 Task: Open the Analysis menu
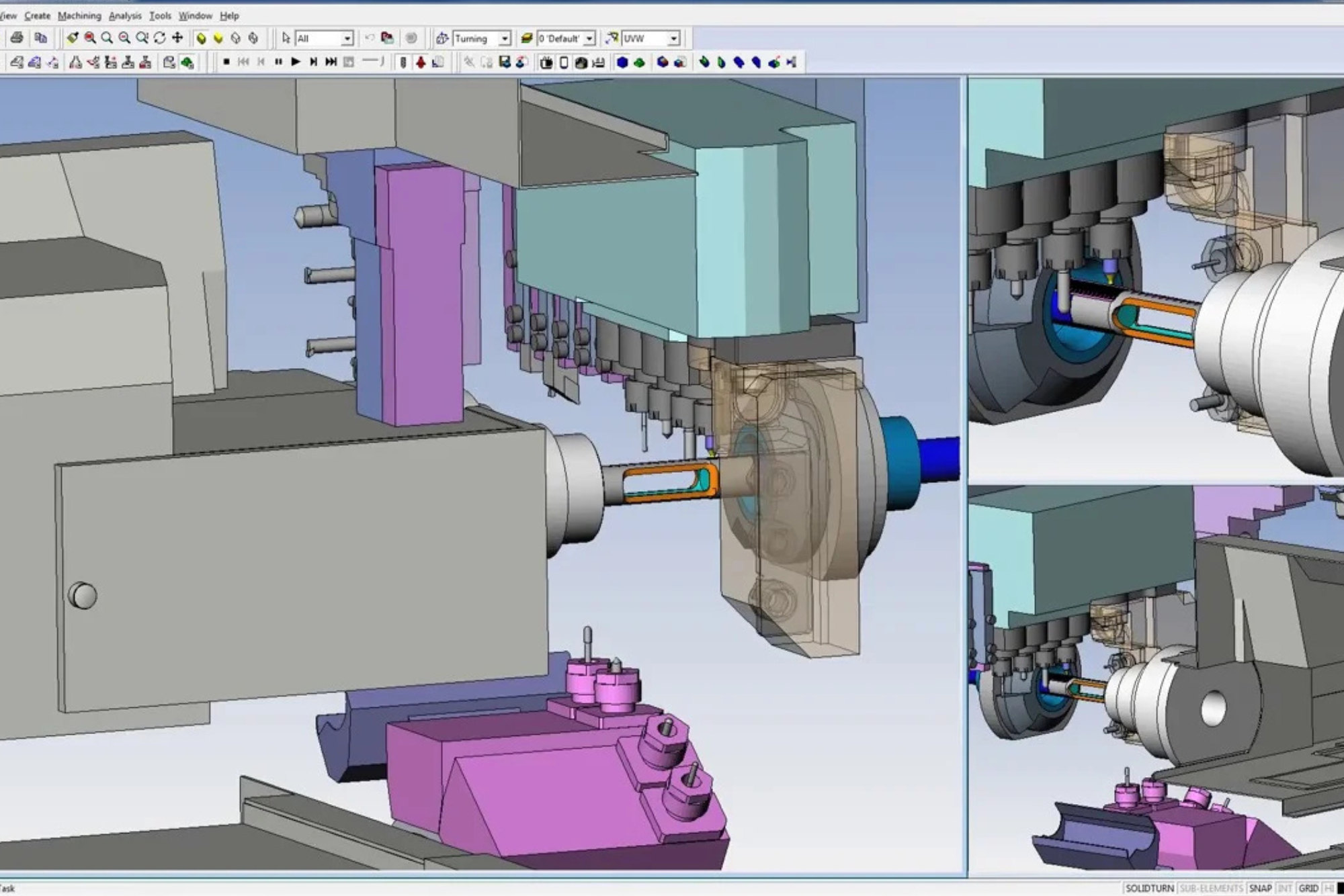coord(125,15)
